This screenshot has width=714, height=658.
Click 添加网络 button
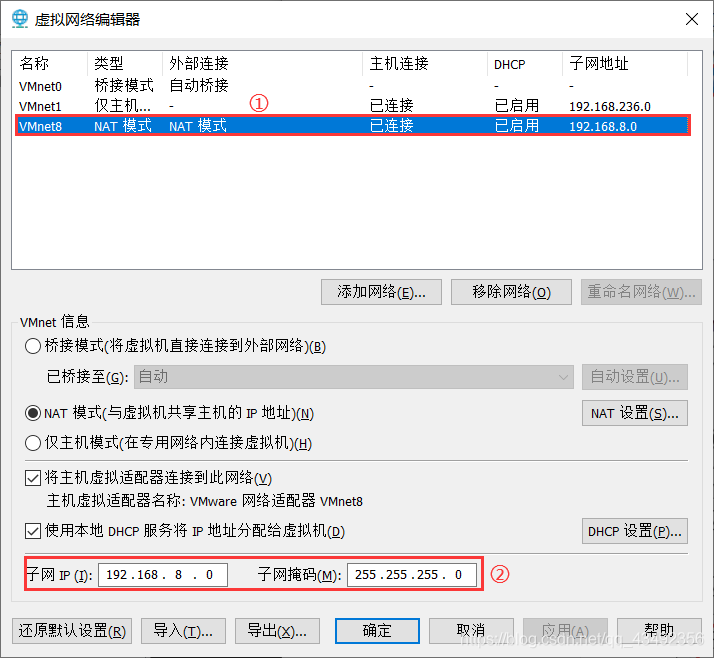pos(381,292)
